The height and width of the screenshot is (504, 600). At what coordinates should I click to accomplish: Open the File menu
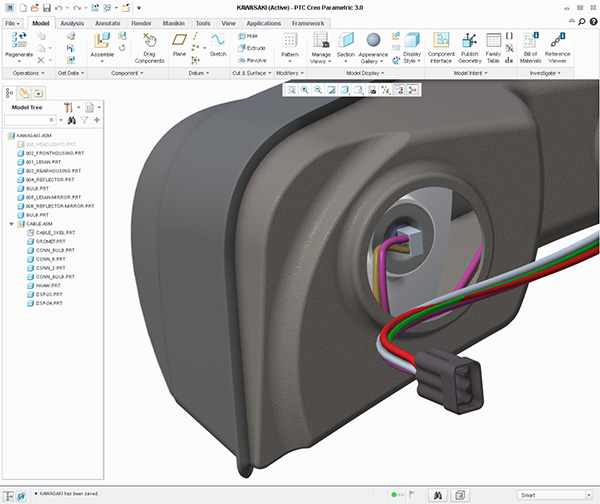[13, 21]
